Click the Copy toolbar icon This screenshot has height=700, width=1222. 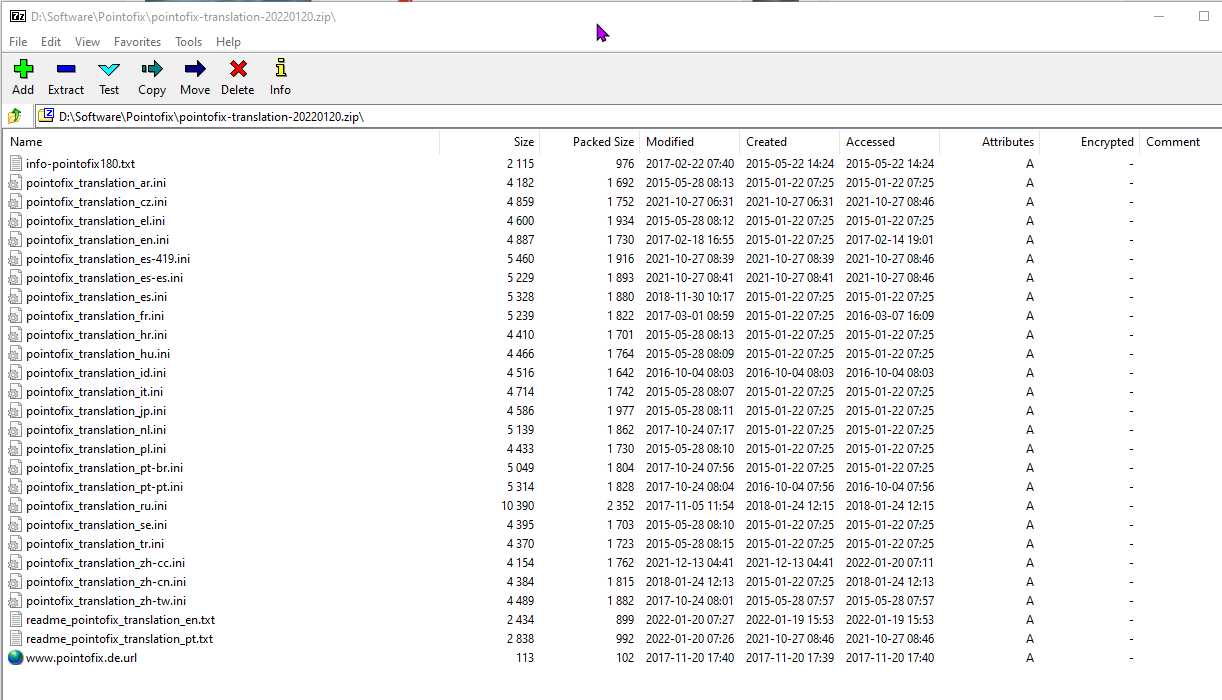click(152, 69)
